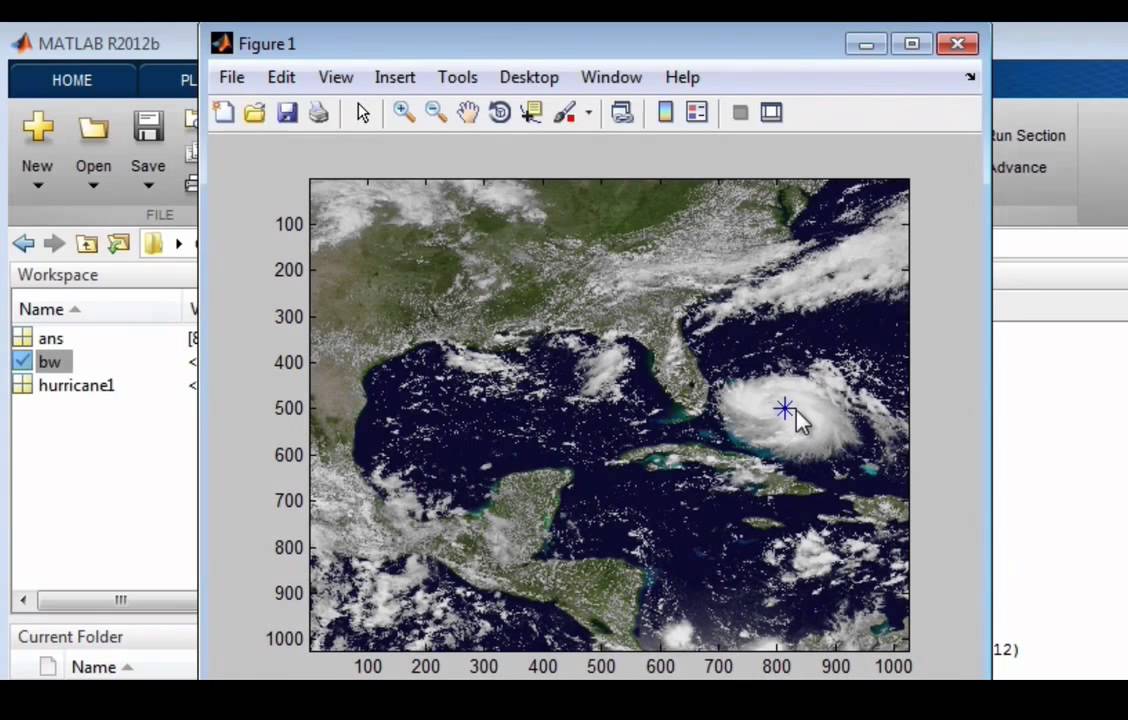Open the Insert menu in Figure 1
The image size is (1128, 720).
395,77
